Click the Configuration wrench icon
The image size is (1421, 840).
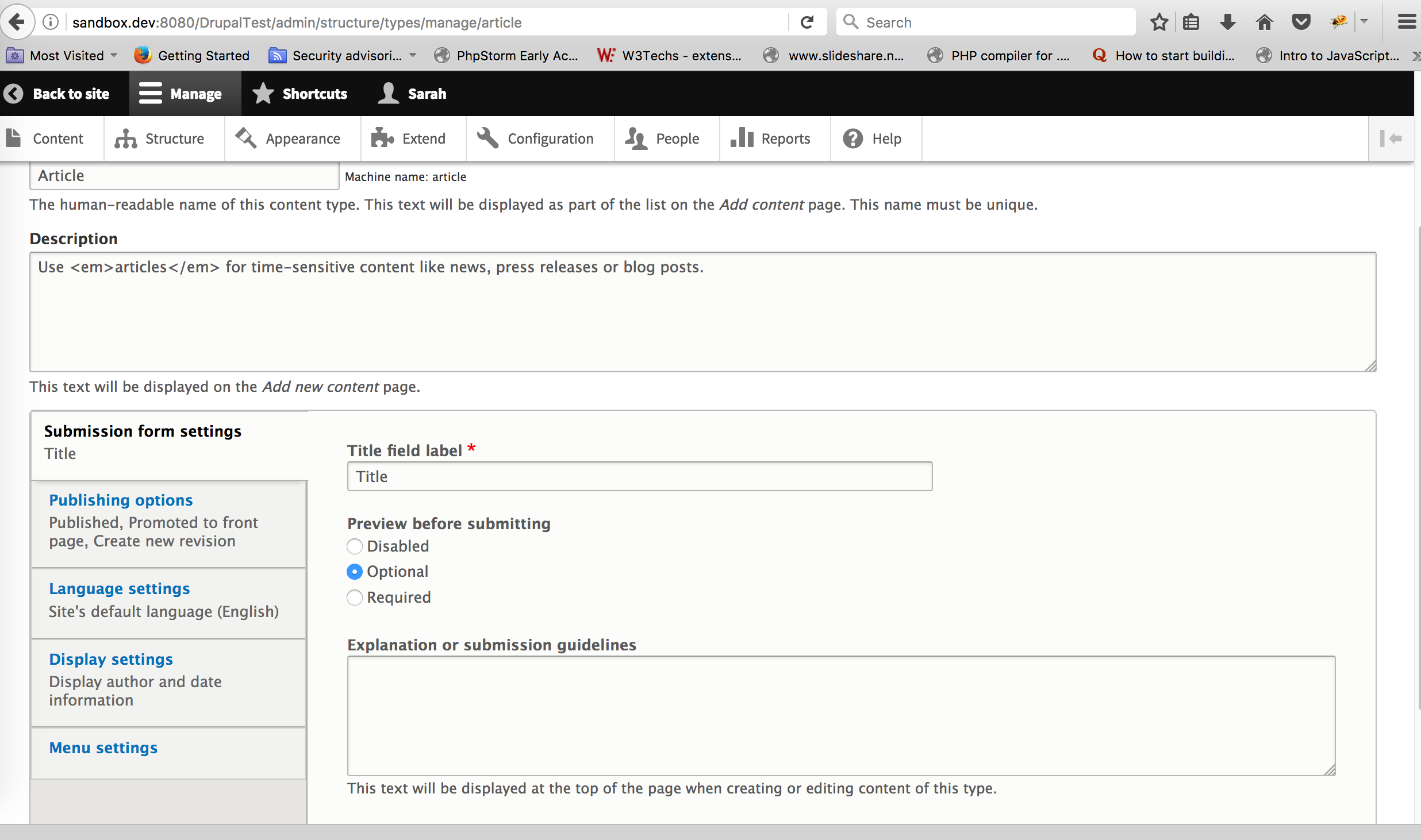coord(487,138)
